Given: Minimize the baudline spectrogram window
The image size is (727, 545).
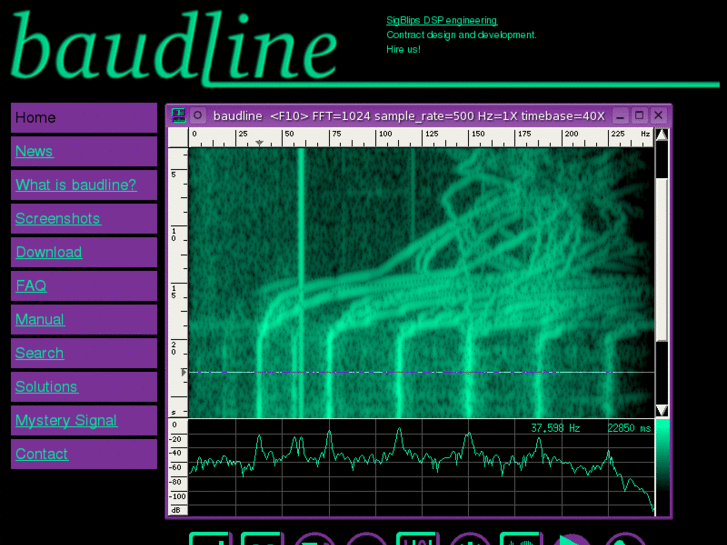Looking at the screenshot, I should tap(621, 116).
